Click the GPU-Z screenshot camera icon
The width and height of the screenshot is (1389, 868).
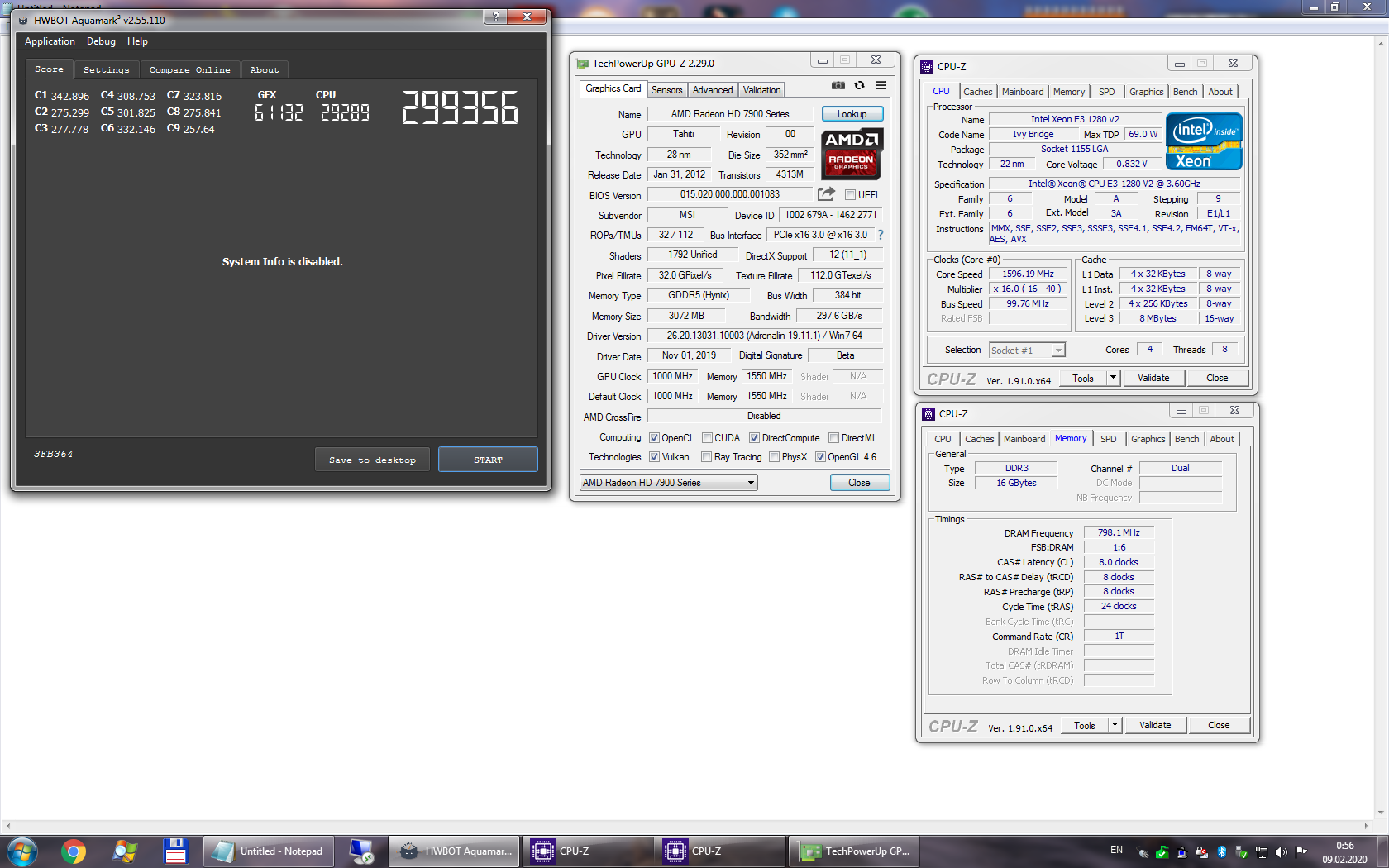tap(838, 85)
